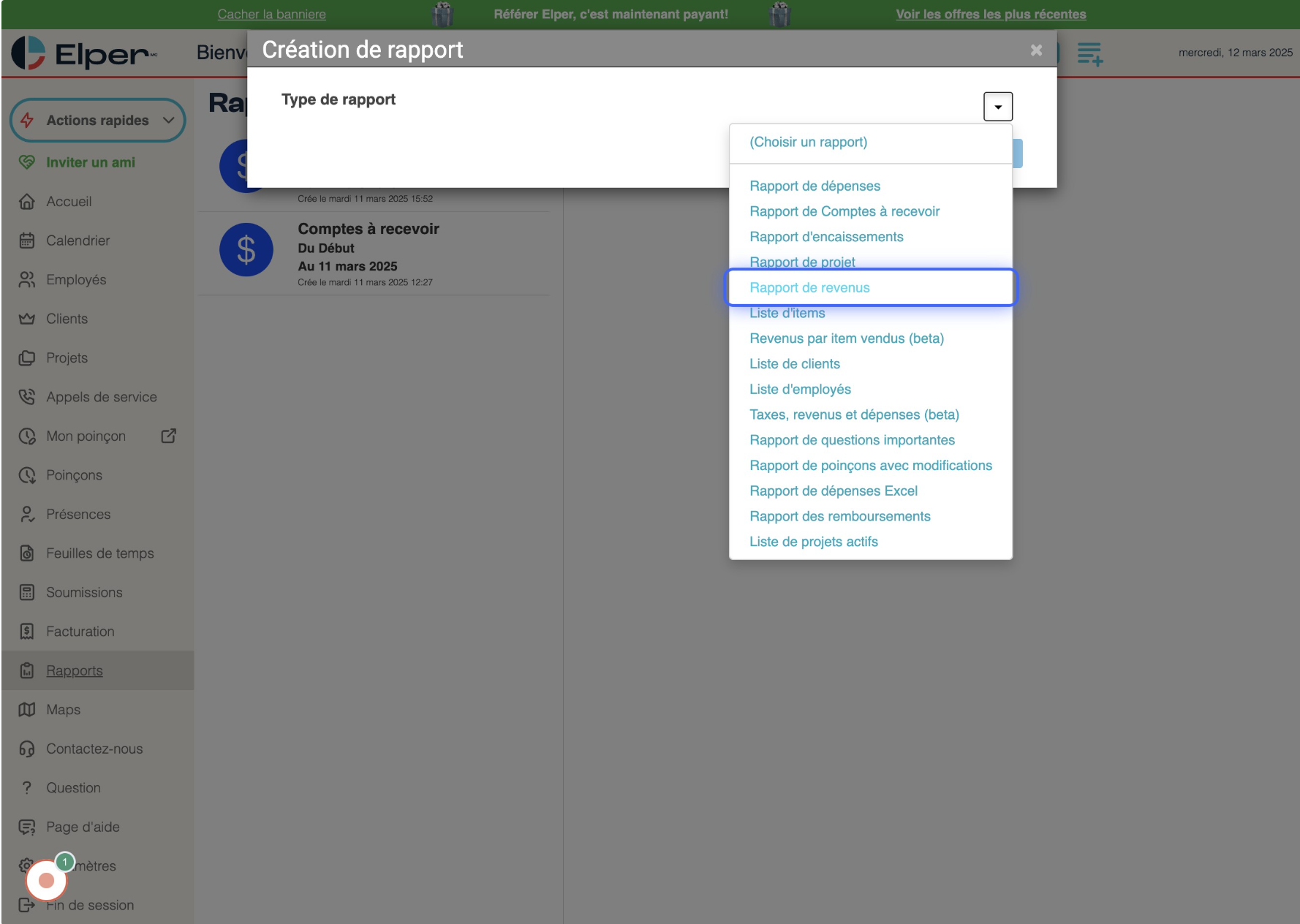The width and height of the screenshot is (1300, 924).
Task: Open Maps in sidebar
Action: pos(63,709)
